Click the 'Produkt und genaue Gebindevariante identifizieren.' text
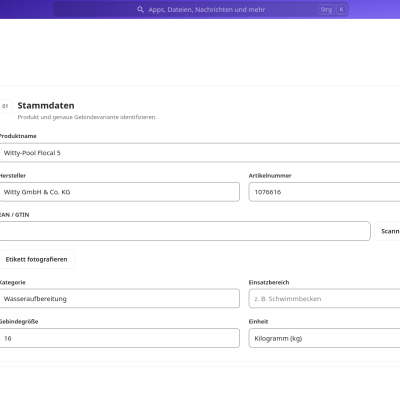Screen dimensions: 400x400 coord(87,117)
